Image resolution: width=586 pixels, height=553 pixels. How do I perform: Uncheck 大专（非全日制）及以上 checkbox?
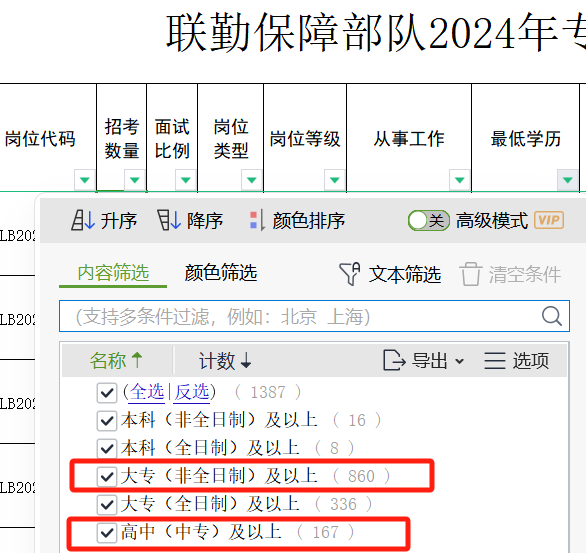107,476
